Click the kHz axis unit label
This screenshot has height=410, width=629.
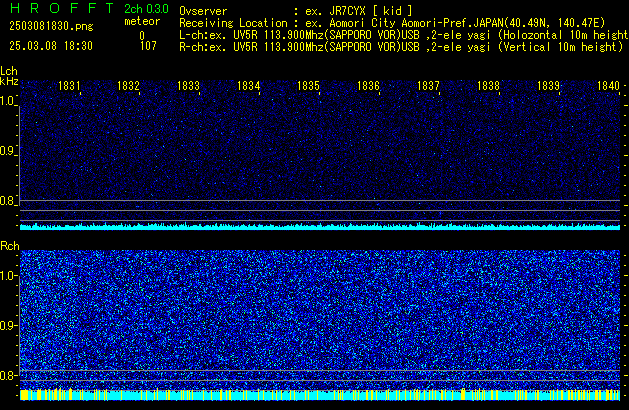pyautogui.click(x=9, y=81)
